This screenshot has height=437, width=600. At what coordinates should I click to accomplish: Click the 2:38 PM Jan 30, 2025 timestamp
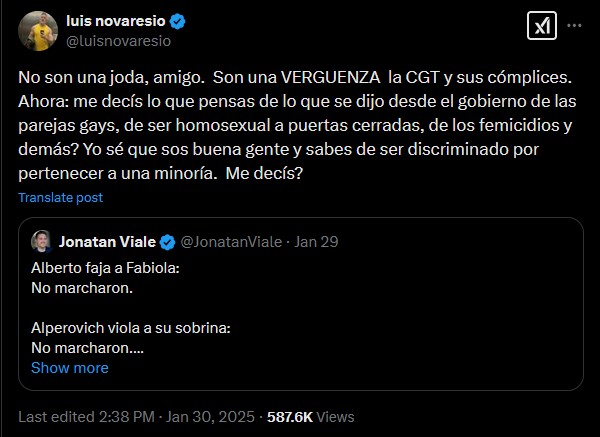(x=190, y=416)
